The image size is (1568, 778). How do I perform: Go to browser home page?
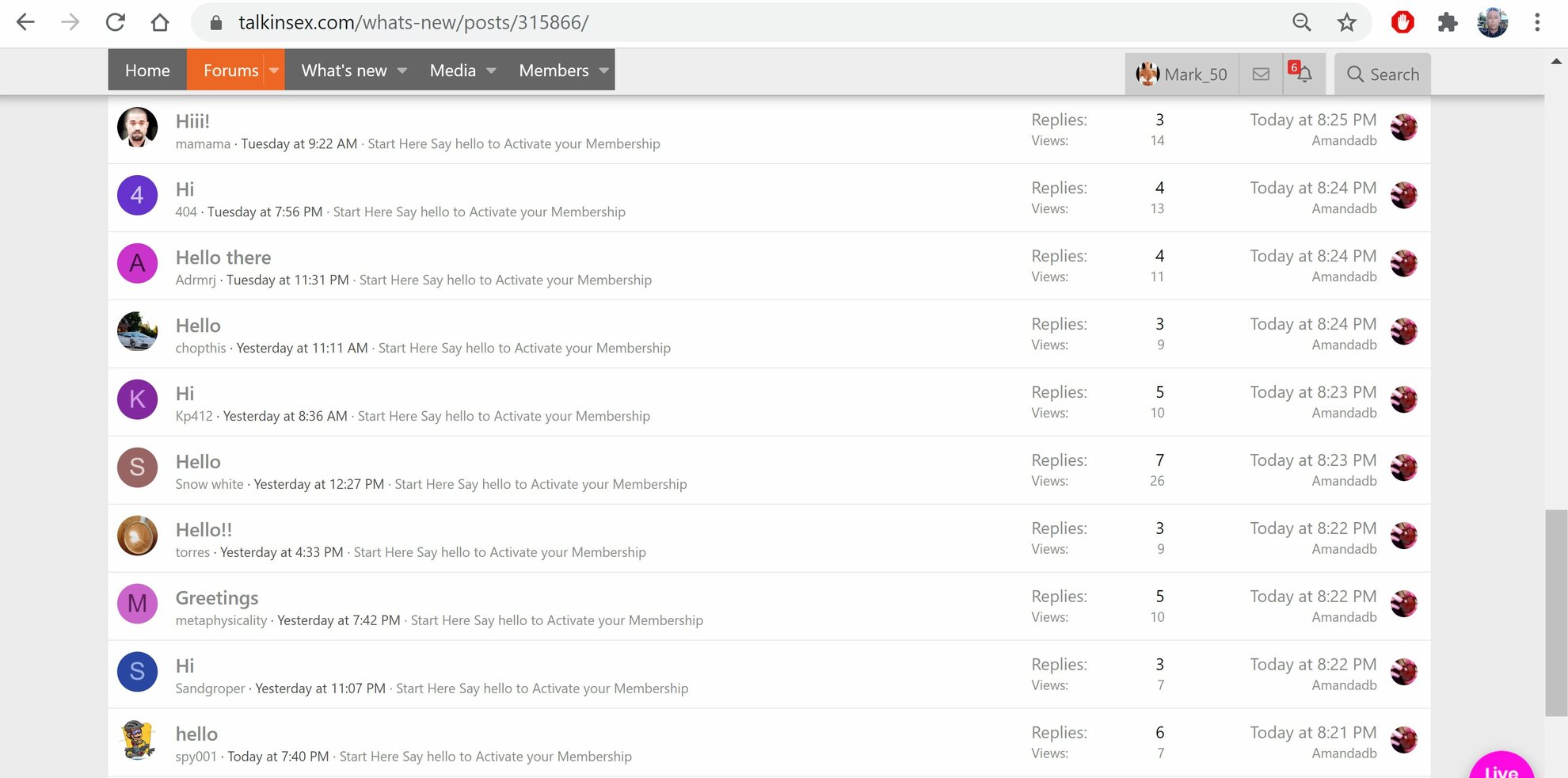point(160,22)
